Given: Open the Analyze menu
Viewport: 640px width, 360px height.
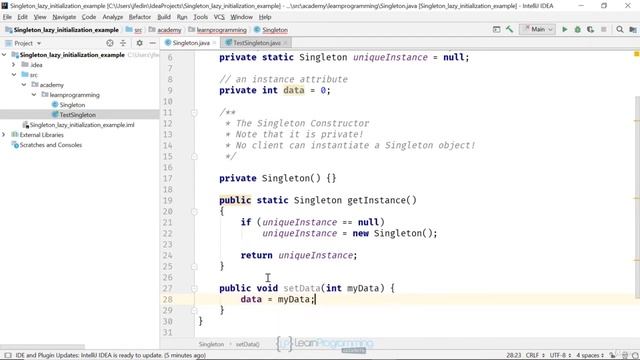Looking at the screenshot, I should [113, 17].
